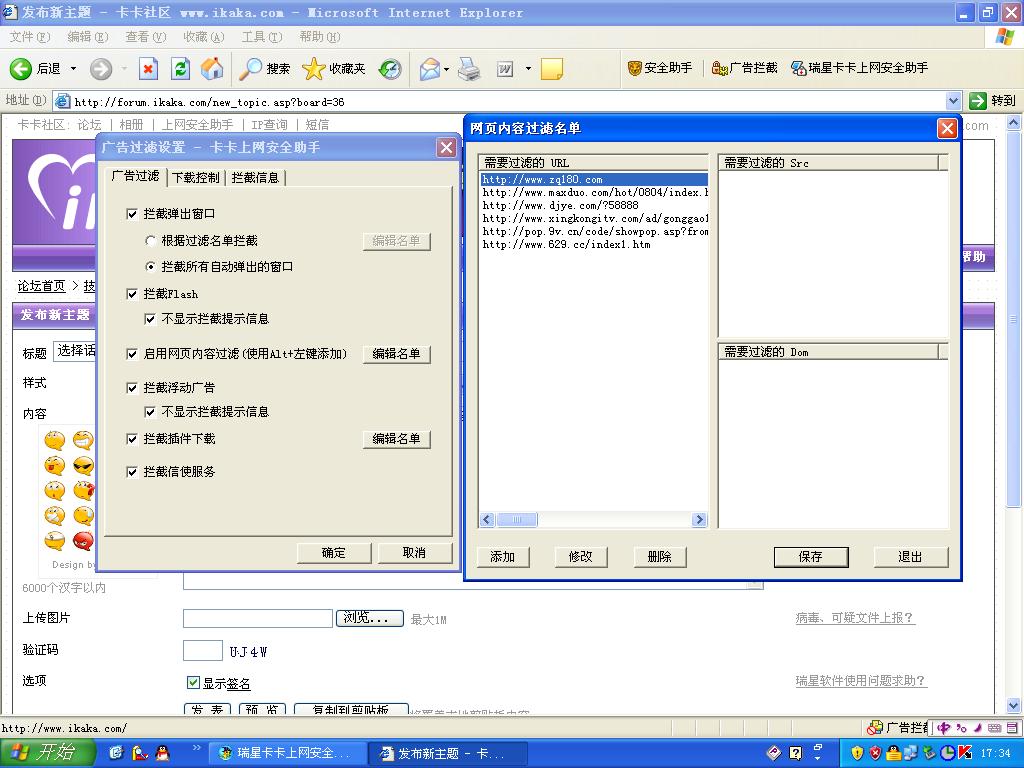Toggle 启用网页内容过滤 checkbox
The image size is (1024, 768).
132,354
